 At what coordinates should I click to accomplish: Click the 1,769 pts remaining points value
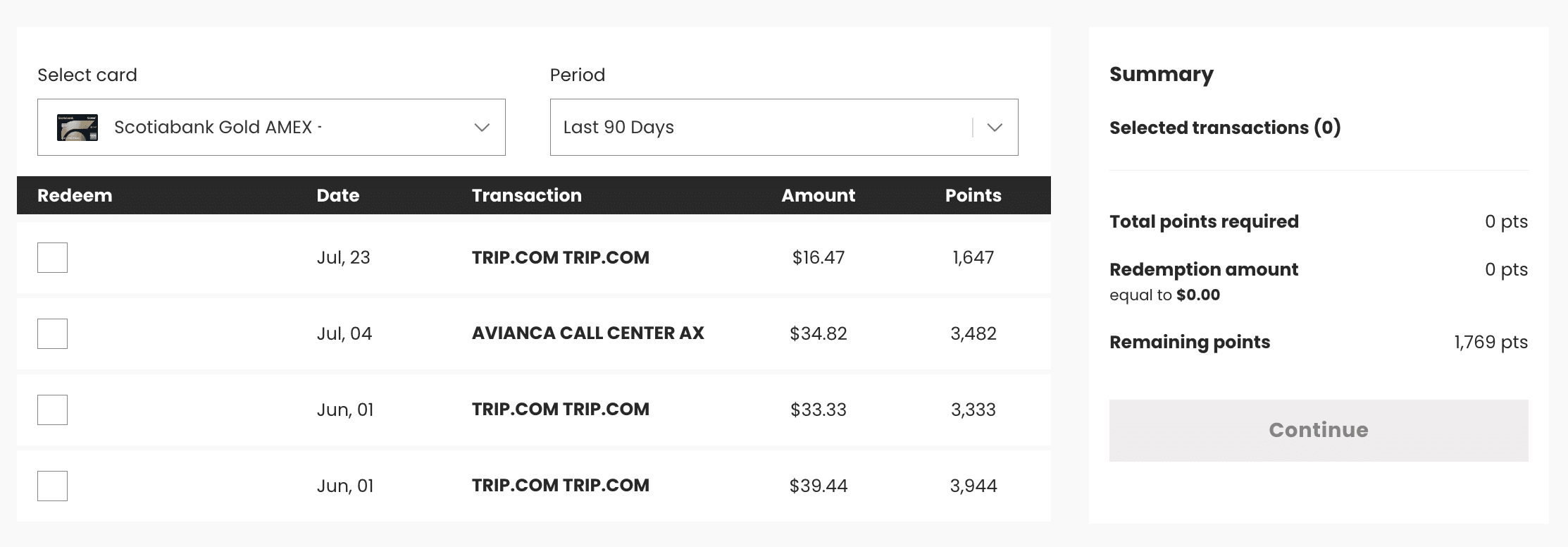[x=1491, y=343]
